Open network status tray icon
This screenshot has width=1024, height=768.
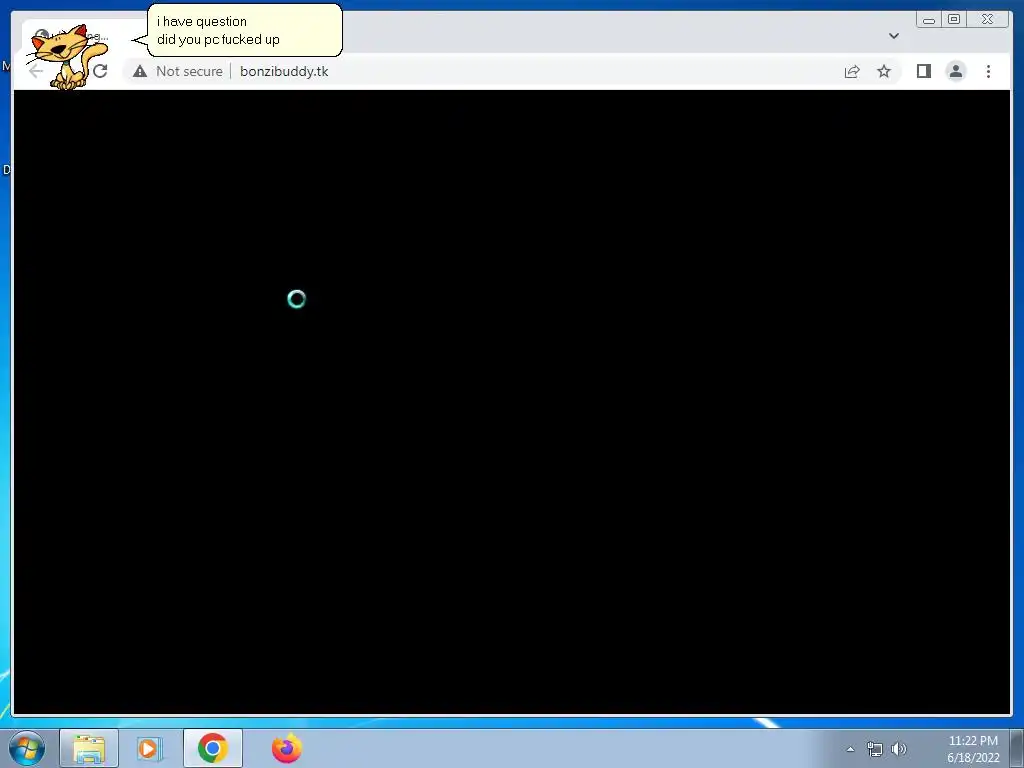[x=874, y=749]
